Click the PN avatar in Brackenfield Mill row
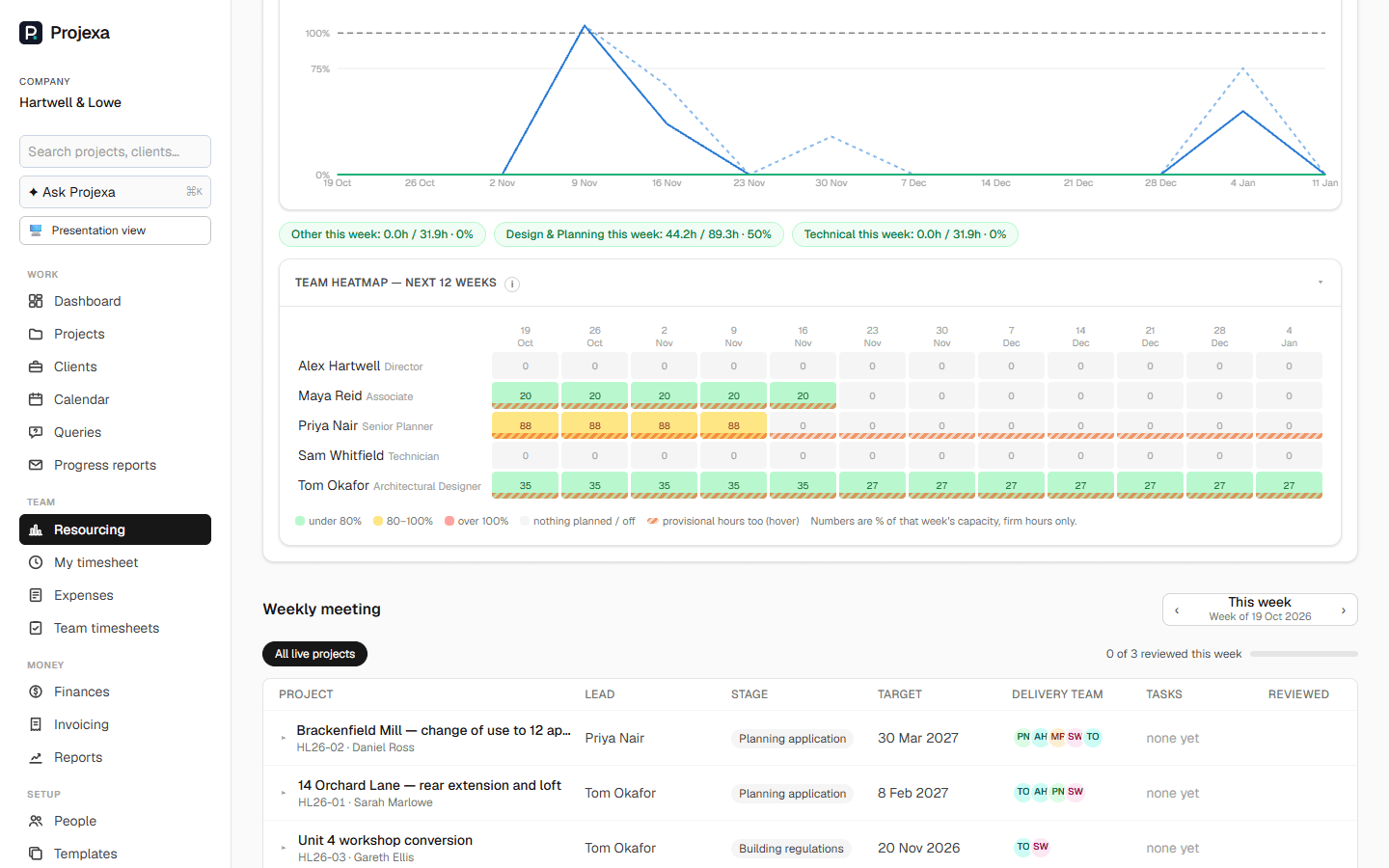 [1023, 737]
